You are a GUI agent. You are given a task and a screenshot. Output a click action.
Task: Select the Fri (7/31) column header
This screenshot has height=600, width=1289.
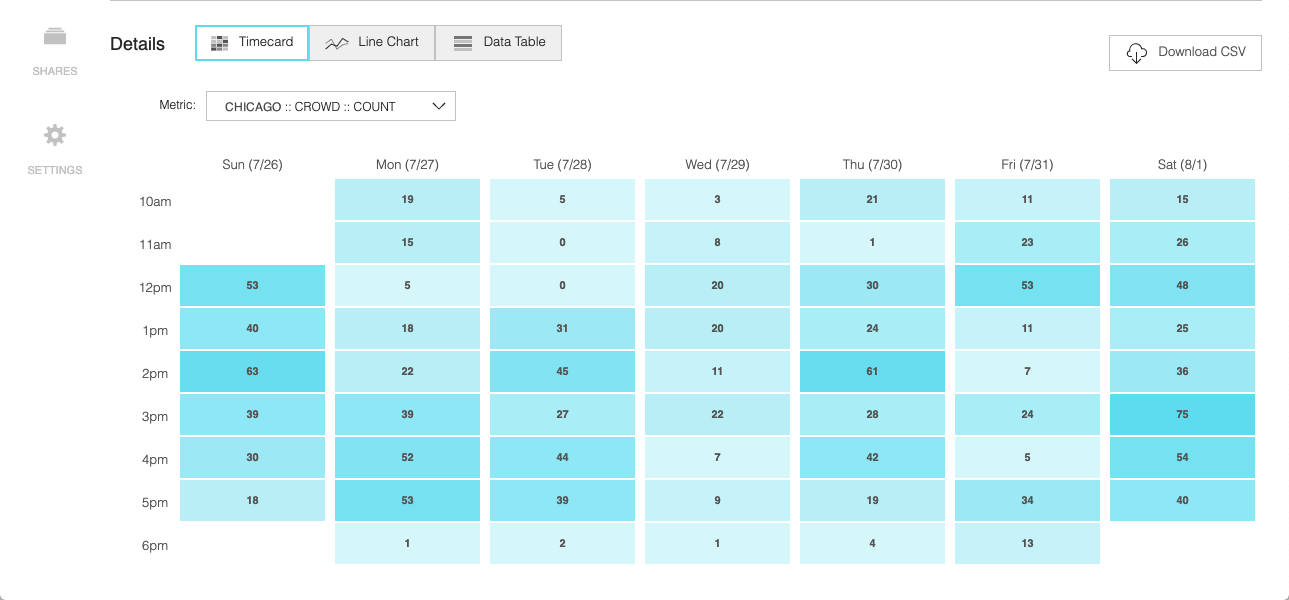pos(1027,164)
